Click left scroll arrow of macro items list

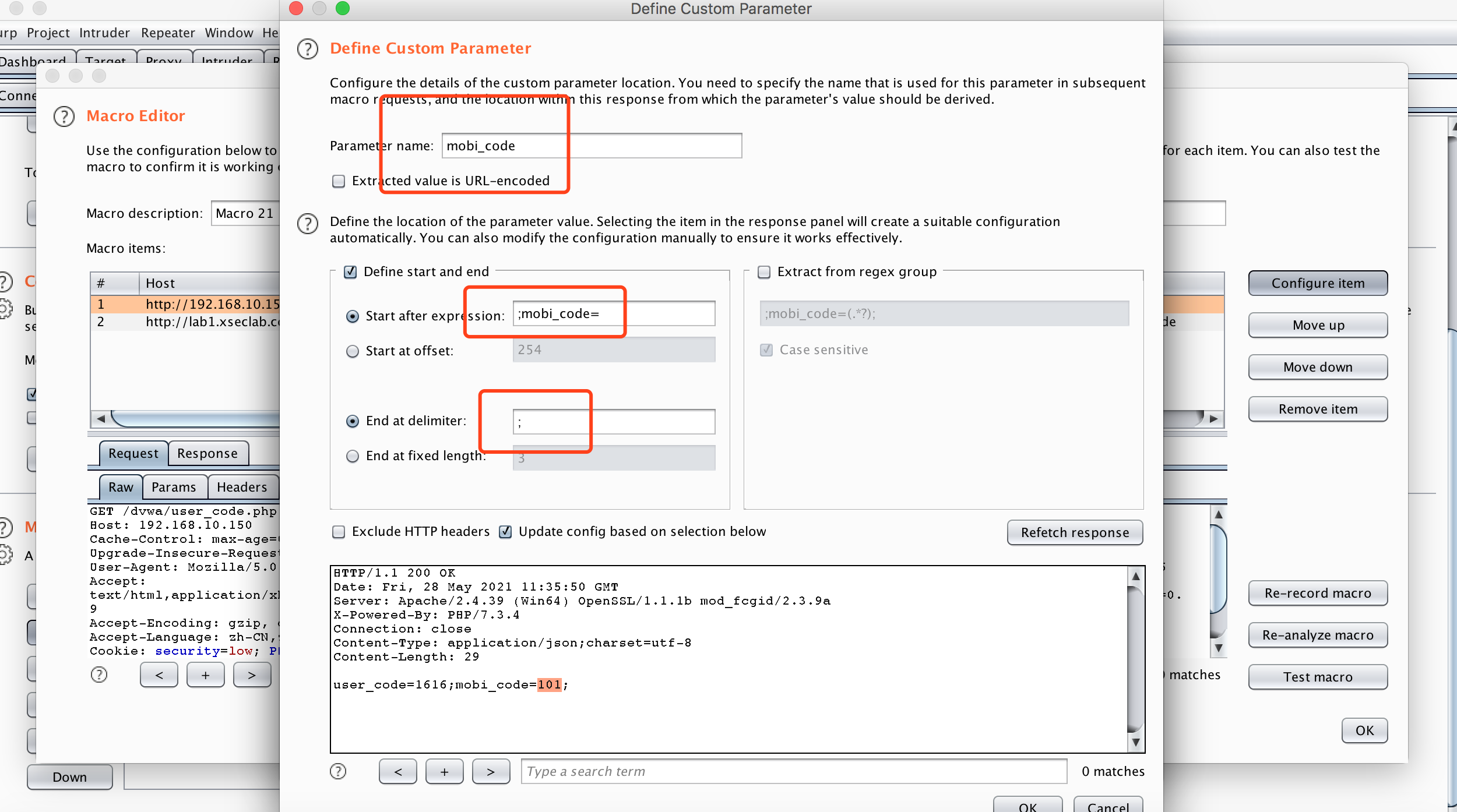(101, 418)
